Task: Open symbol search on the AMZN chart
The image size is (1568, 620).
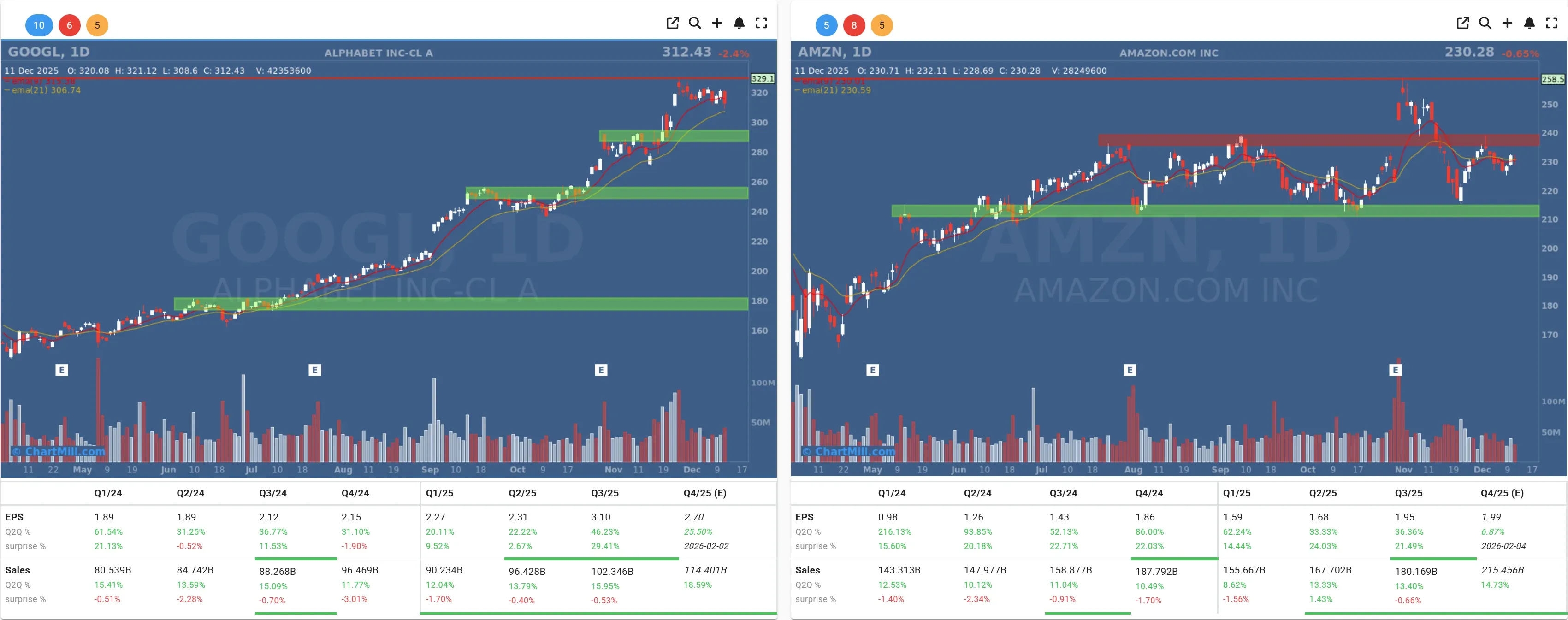Action: click(1485, 23)
